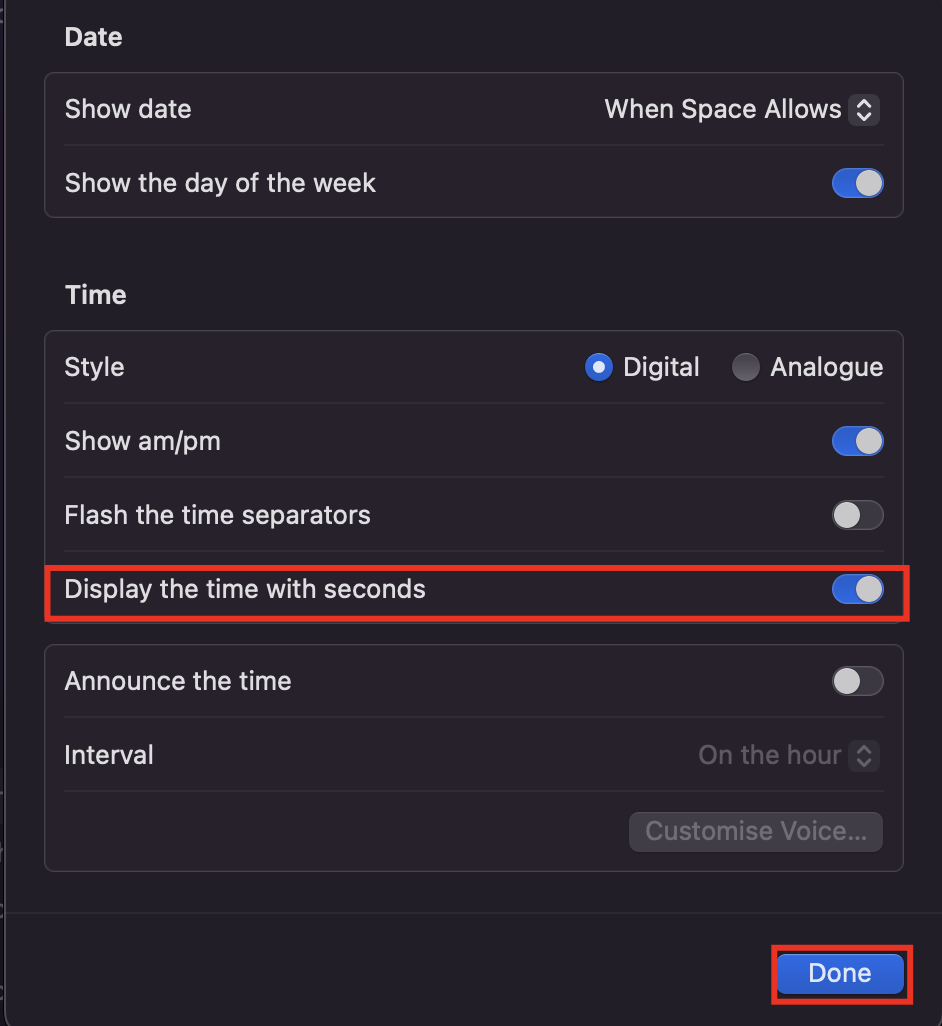The image size is (942, 1026).
Task: Click the "Announce the time" label
Action: click(177, 681)
